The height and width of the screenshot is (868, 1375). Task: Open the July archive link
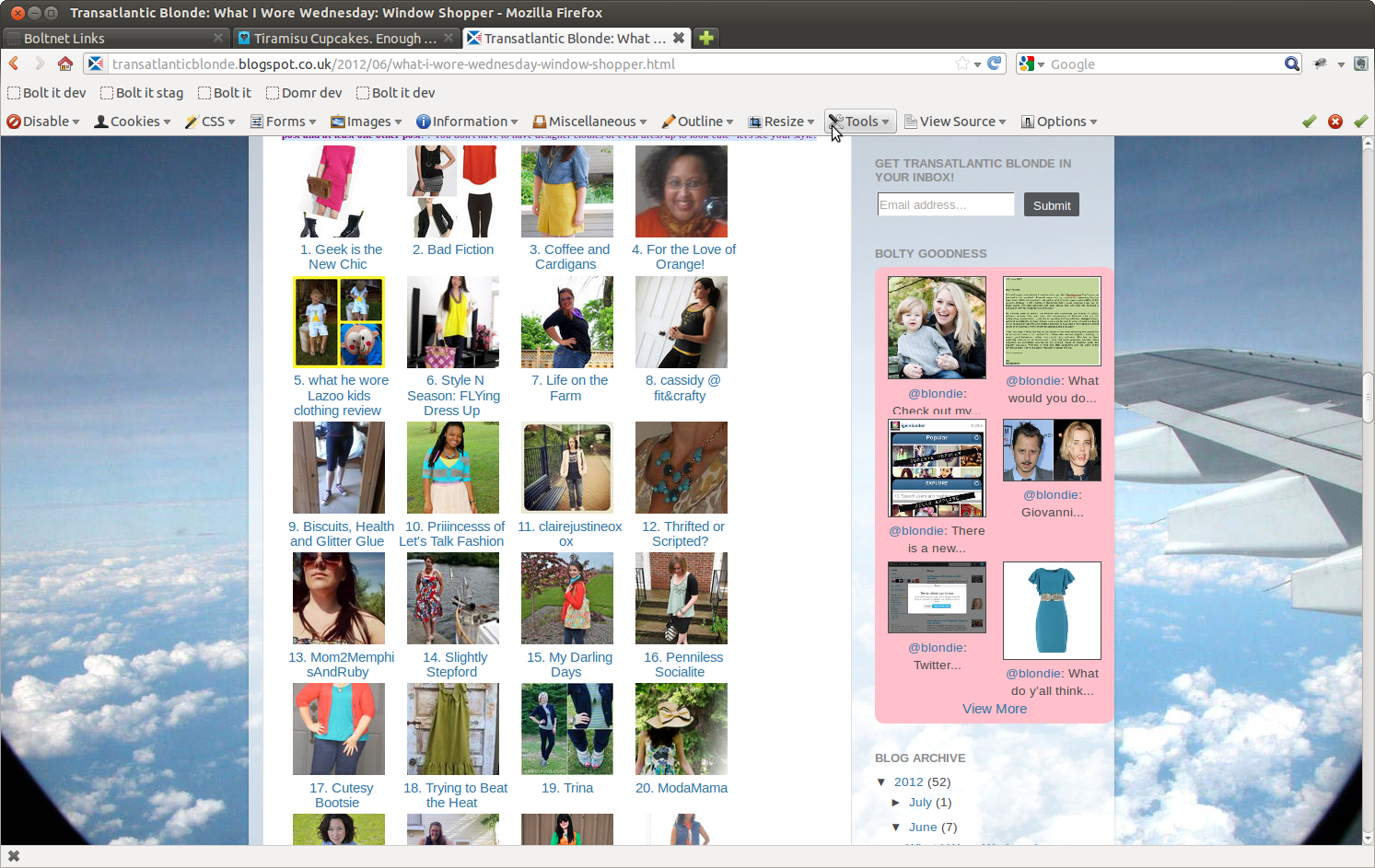click(920, 803)
